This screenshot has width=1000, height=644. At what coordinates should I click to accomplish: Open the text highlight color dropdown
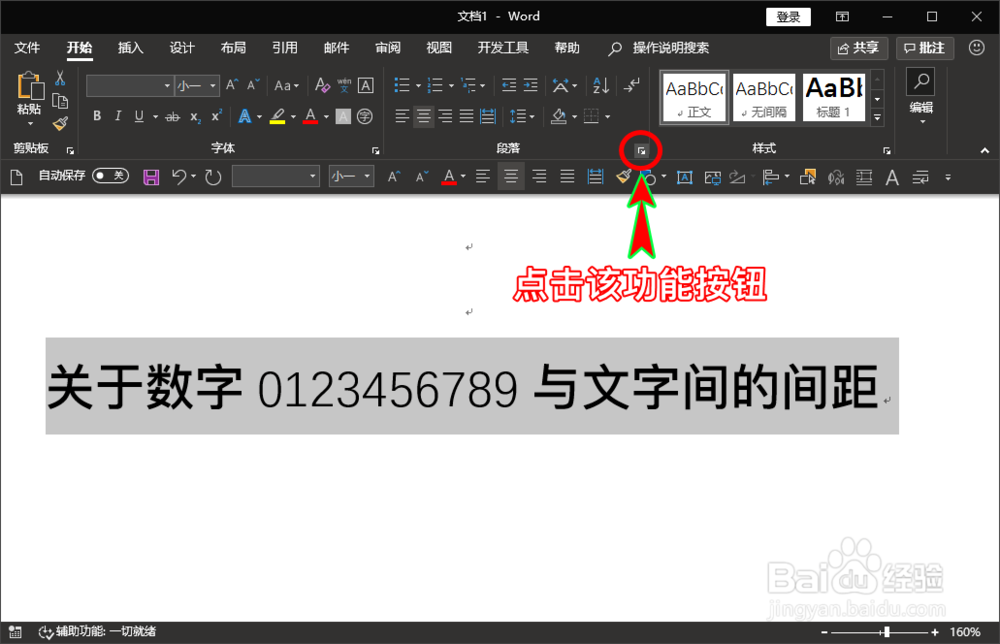292,116
